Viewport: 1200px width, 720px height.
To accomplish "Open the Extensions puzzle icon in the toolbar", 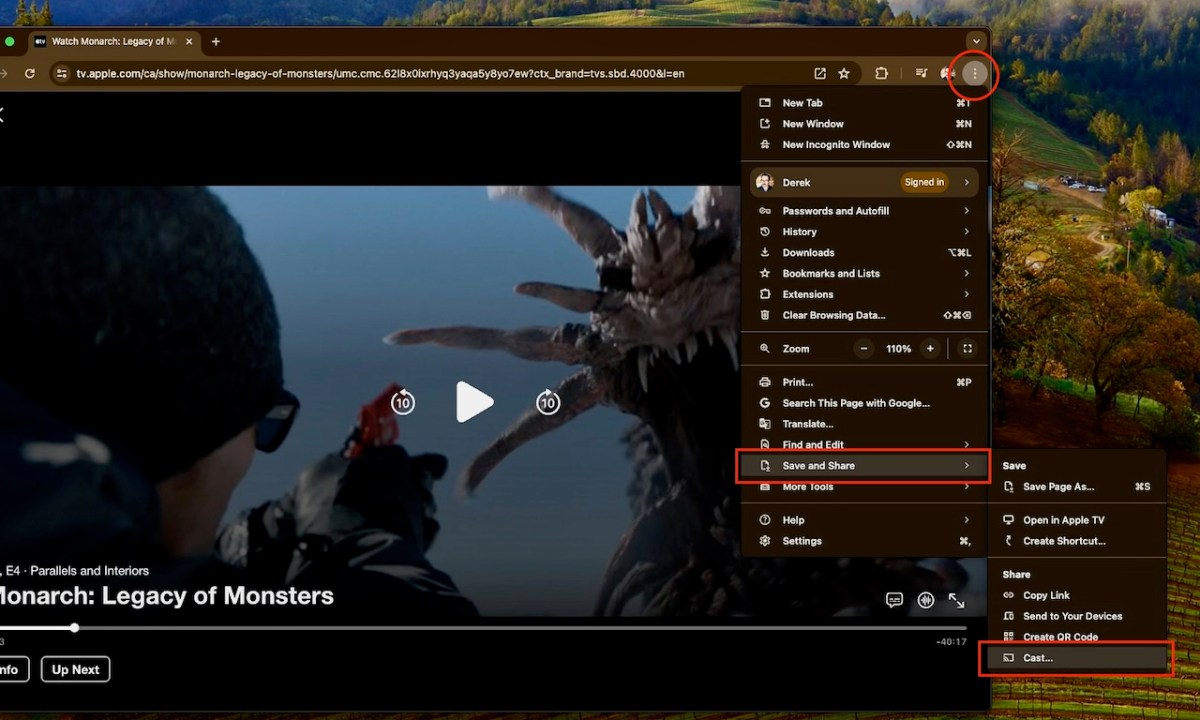I will [x=881, y=73].
